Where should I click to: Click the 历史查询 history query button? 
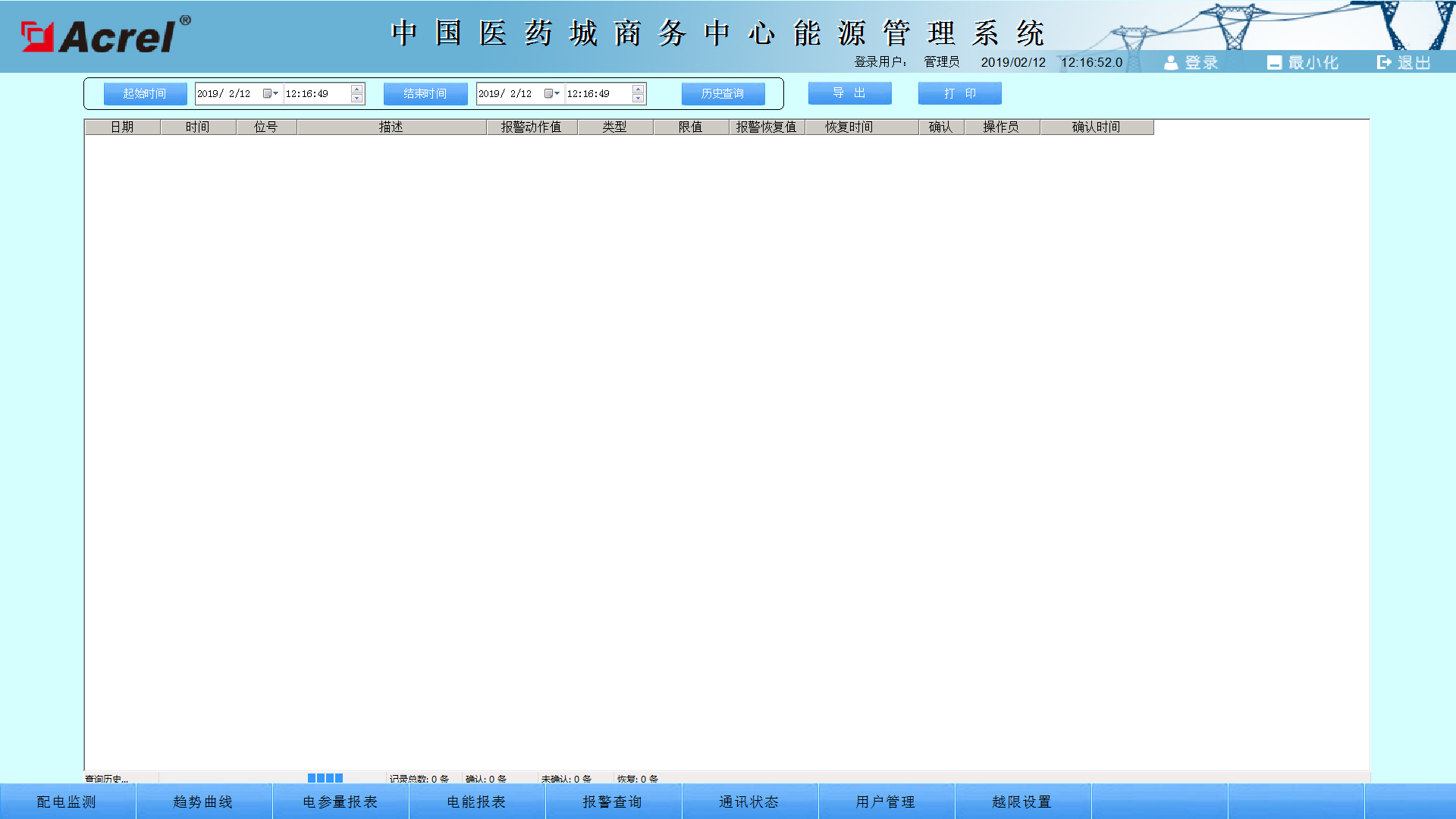click(x=722, y=93)
